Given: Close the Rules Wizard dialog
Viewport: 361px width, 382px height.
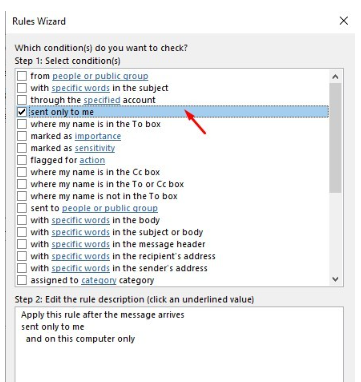Looking at the screenshot, I should [x=344, y=21].
